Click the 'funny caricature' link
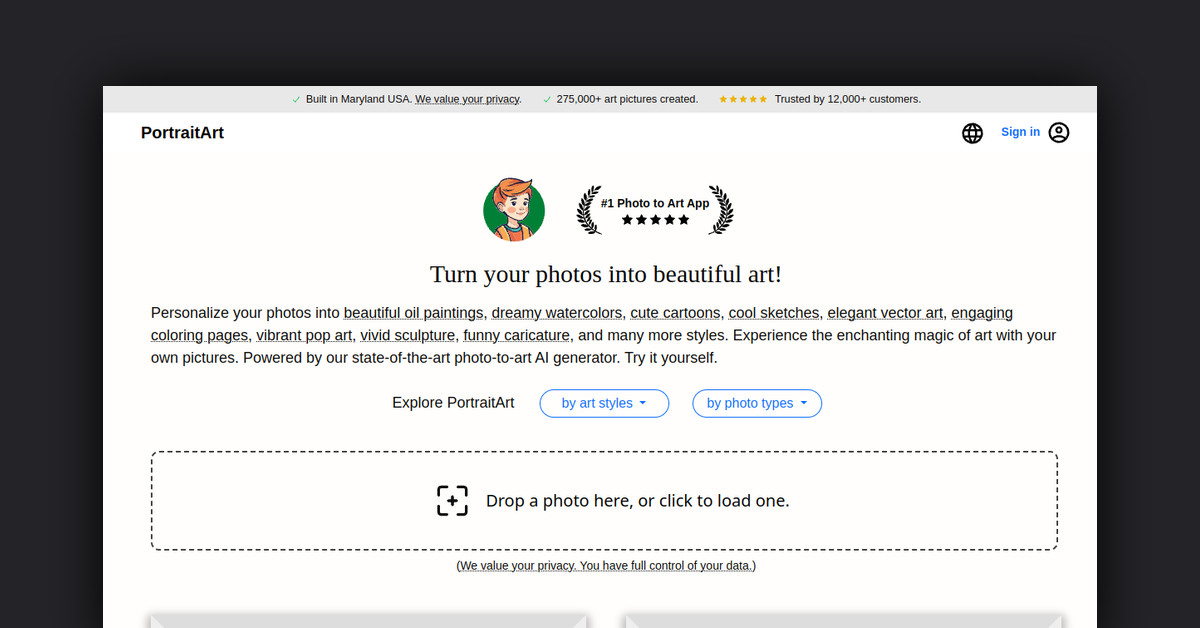The width and height of the screenshot is (1200, 628). [x=517, y=335]
